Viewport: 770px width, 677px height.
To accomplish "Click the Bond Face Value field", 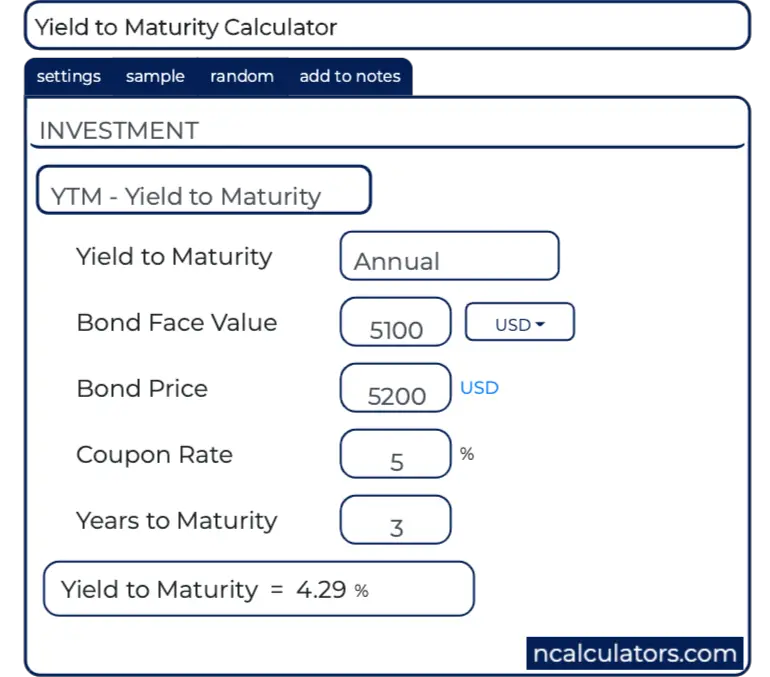I will [396, 325].
